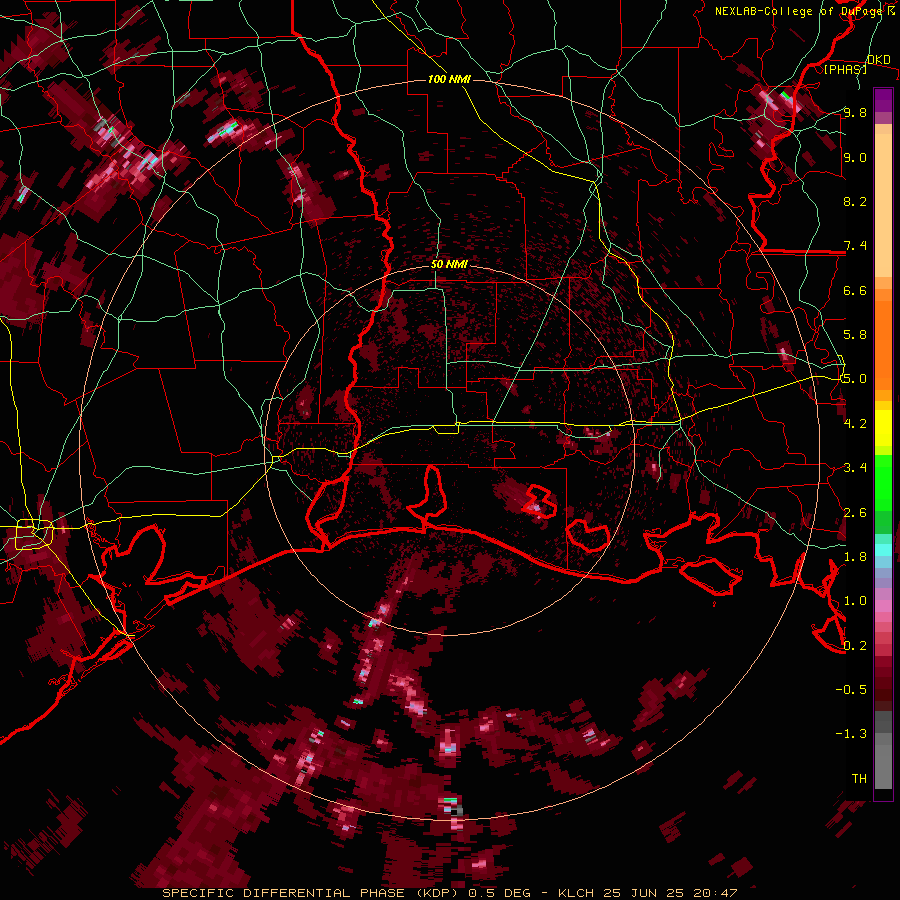
Task: Click the -1.3 value on the color scale
Action: point(851,734)
